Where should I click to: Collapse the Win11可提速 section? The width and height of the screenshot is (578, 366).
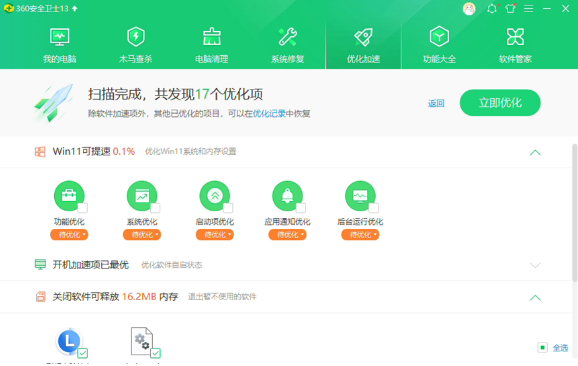535,152
